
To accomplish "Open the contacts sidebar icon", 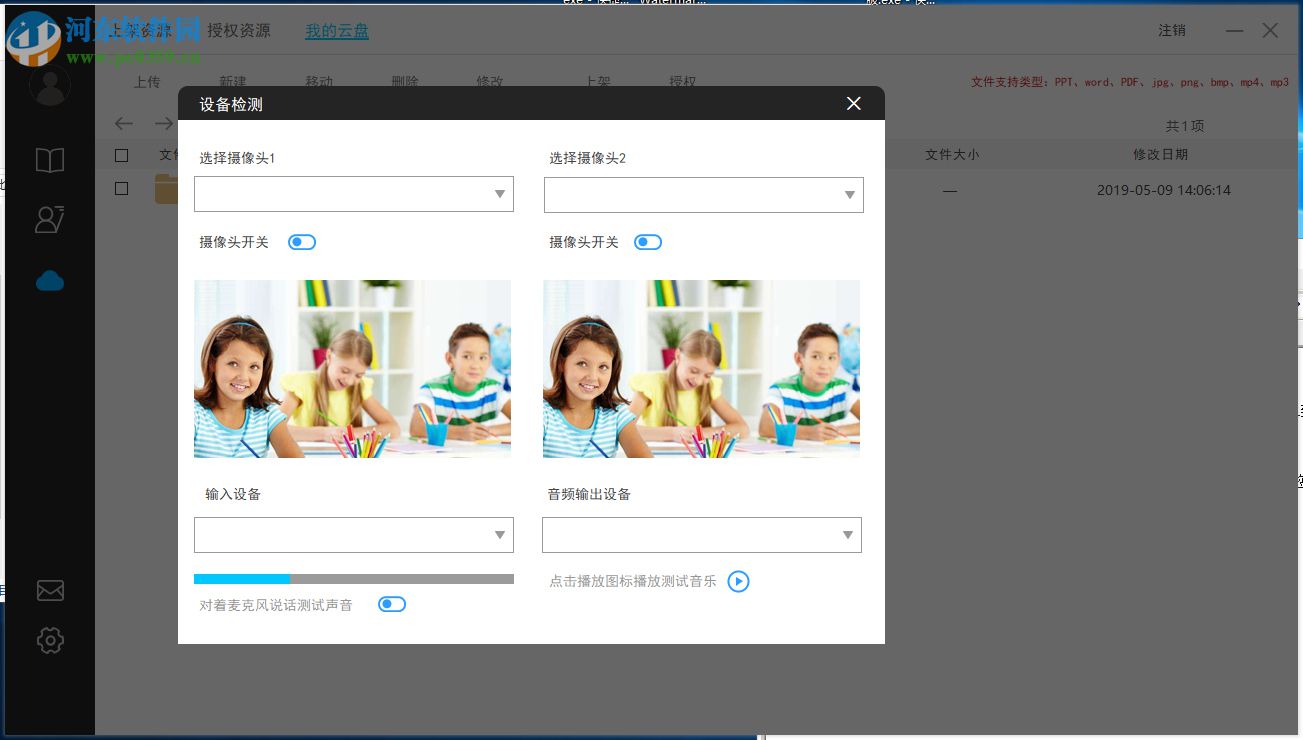I will point(50,219).
